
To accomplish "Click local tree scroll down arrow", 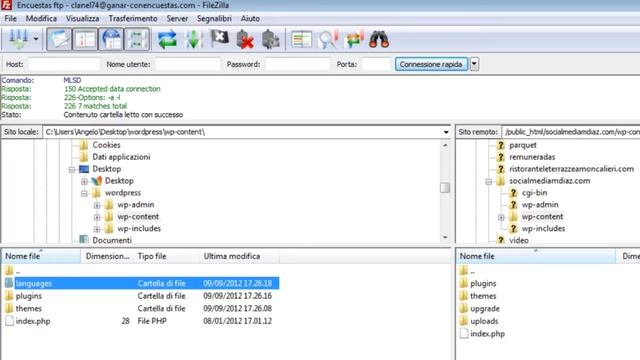I will (x=445, y=238).
